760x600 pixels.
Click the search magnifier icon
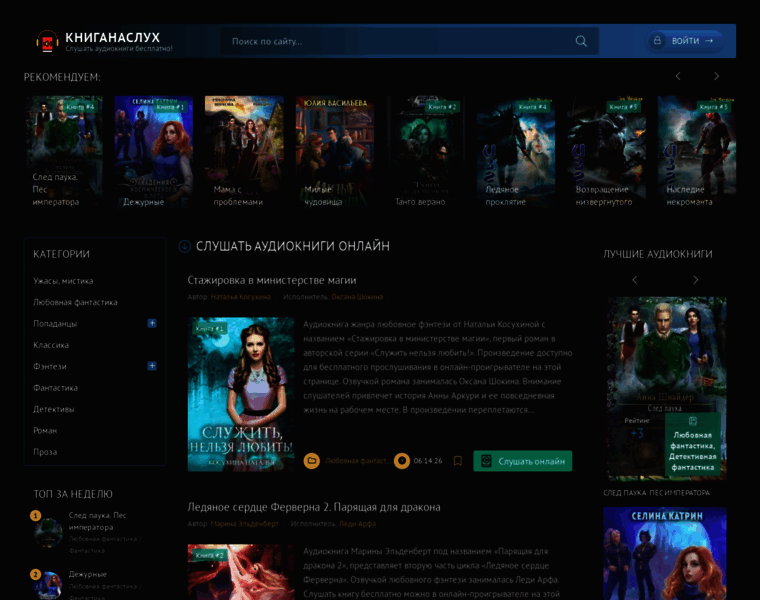click(581, 41)
